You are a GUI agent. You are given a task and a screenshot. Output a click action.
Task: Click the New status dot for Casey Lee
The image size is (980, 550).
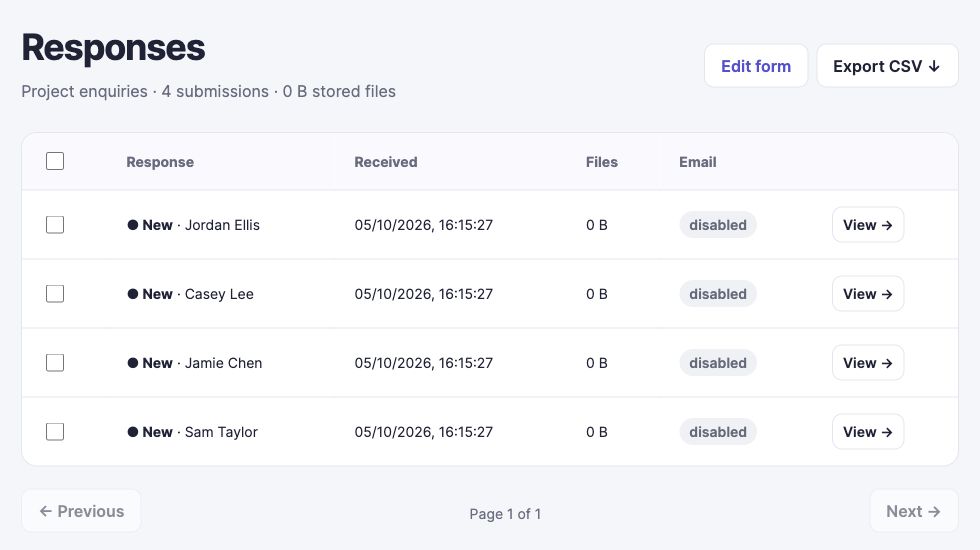point(132,294)
